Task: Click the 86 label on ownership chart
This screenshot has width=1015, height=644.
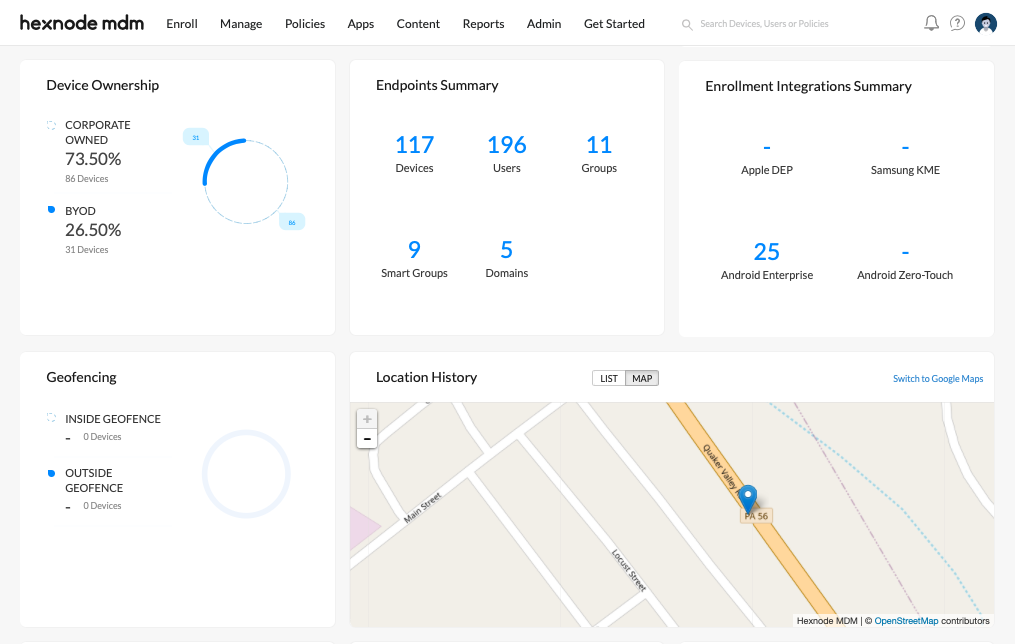Action: point(292,222)
